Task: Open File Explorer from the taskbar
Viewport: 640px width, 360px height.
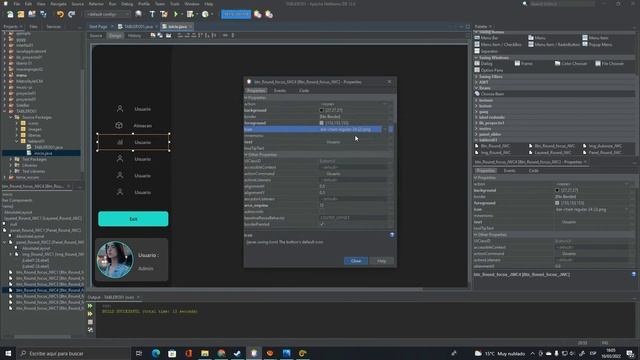Action: pyautogui.click(x=205, y=353)
